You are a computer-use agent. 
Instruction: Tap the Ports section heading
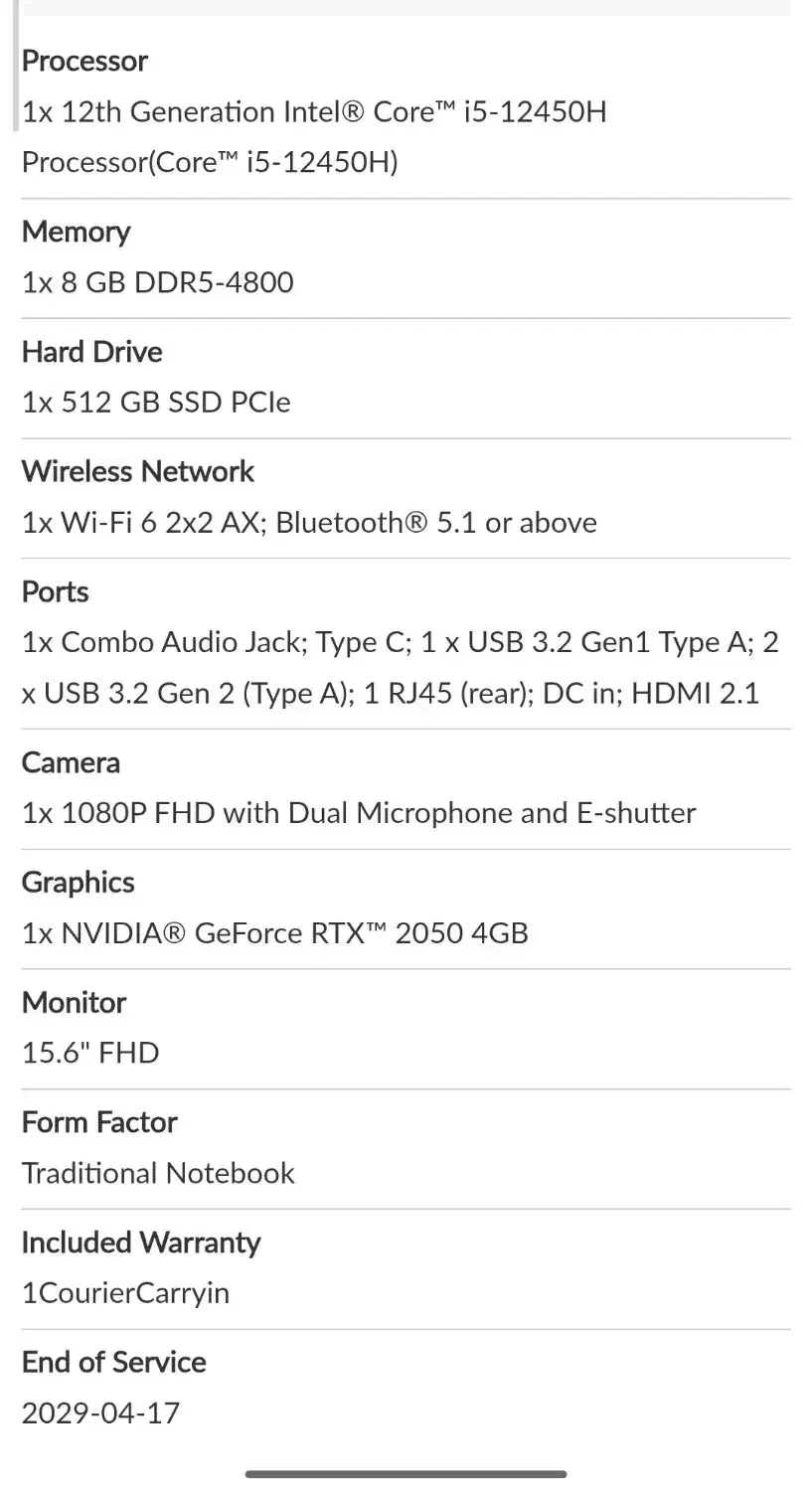[x=55, y=591]
